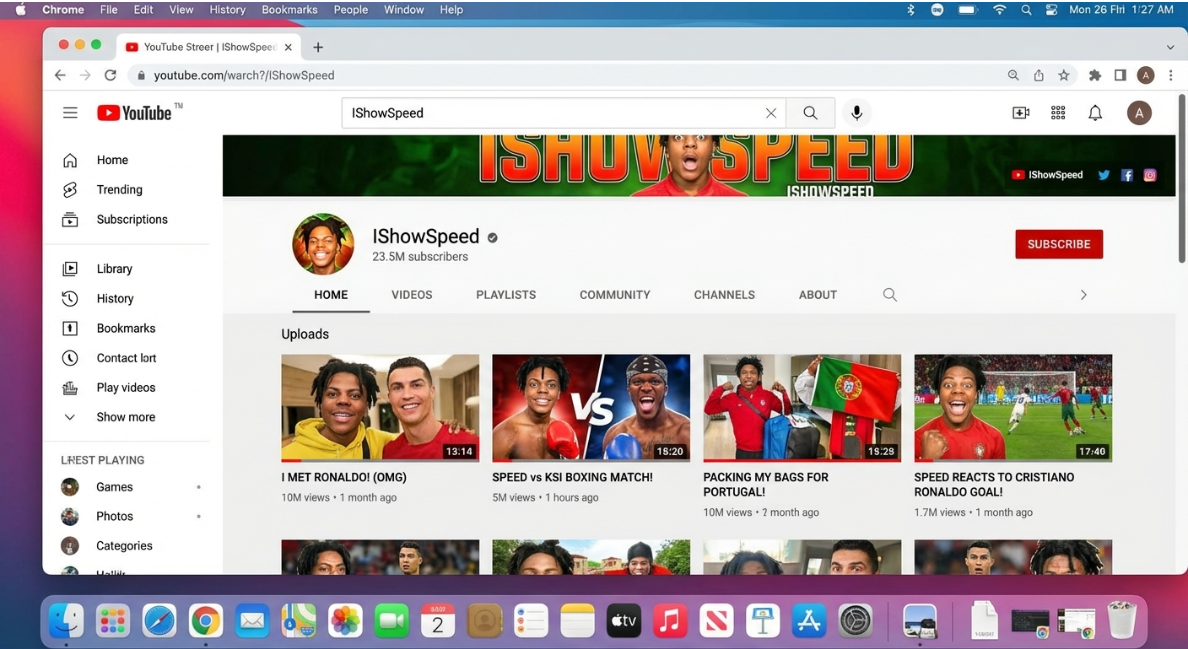
Task: Switch to the VIDEOS tab
Action: pos(411,295)
